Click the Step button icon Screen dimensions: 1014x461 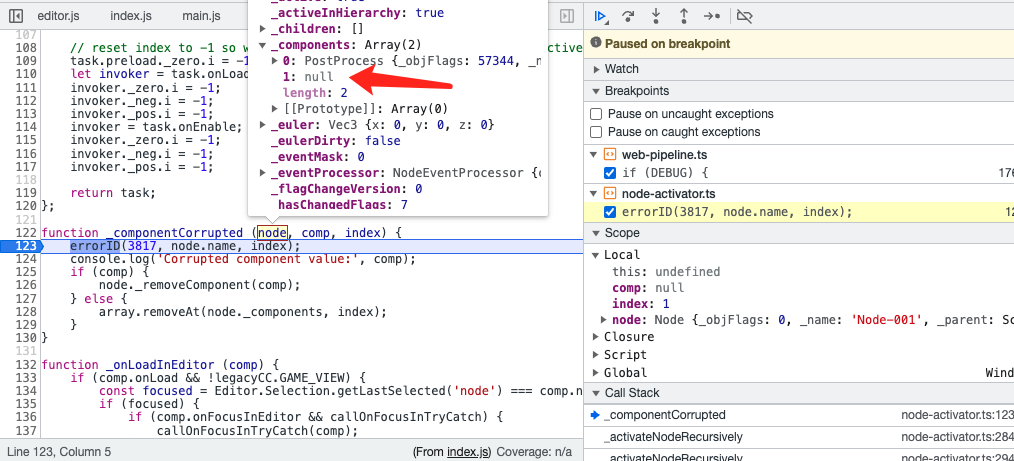[x=712, y=16]
